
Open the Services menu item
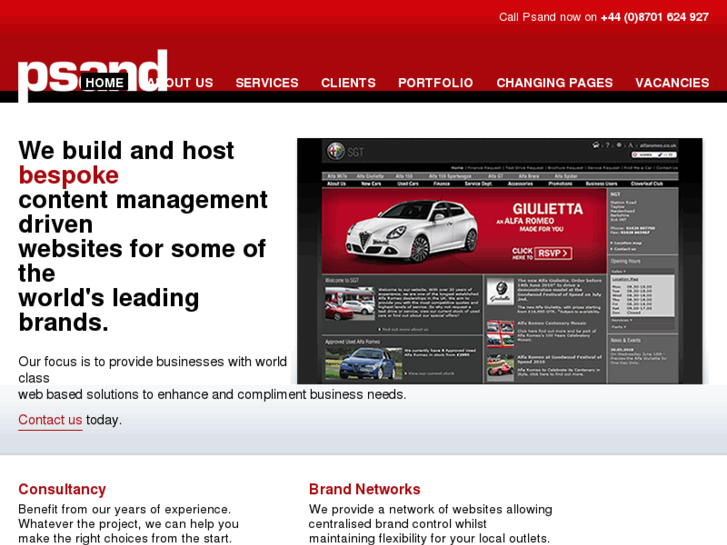click(267, 83)
